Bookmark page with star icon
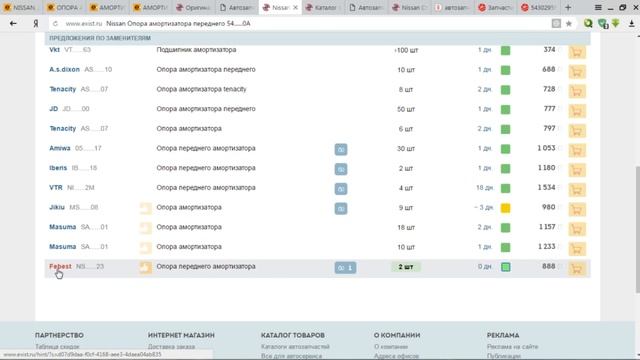 (569, 24)
